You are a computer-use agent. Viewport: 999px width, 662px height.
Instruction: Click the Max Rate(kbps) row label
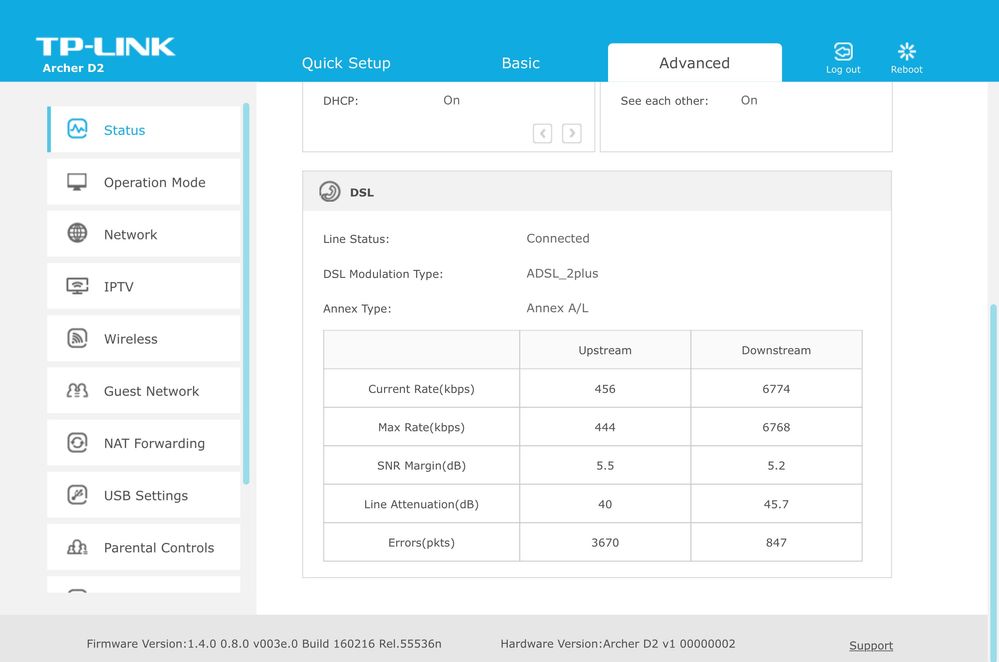421,427
